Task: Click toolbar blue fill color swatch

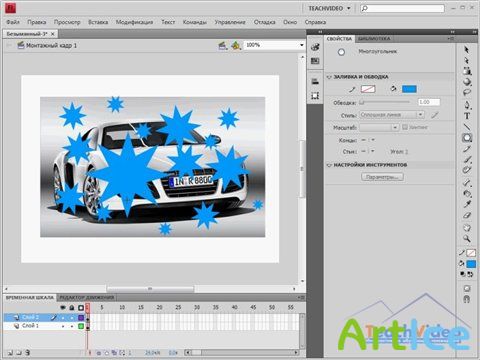Action: pyautogui.click(x=471, y=264)
